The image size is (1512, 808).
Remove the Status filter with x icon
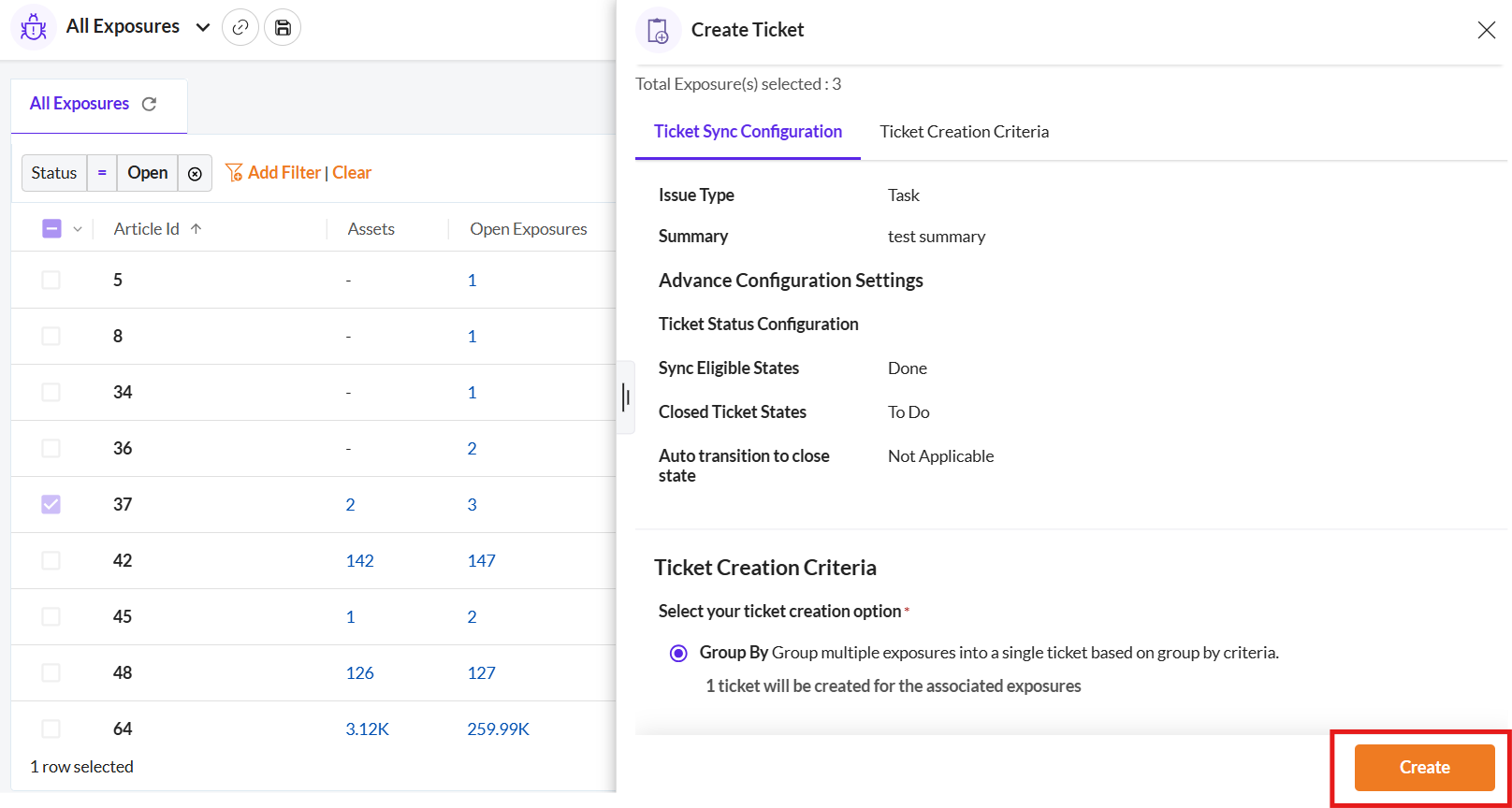pyautogui.click(x=195, y=174)
